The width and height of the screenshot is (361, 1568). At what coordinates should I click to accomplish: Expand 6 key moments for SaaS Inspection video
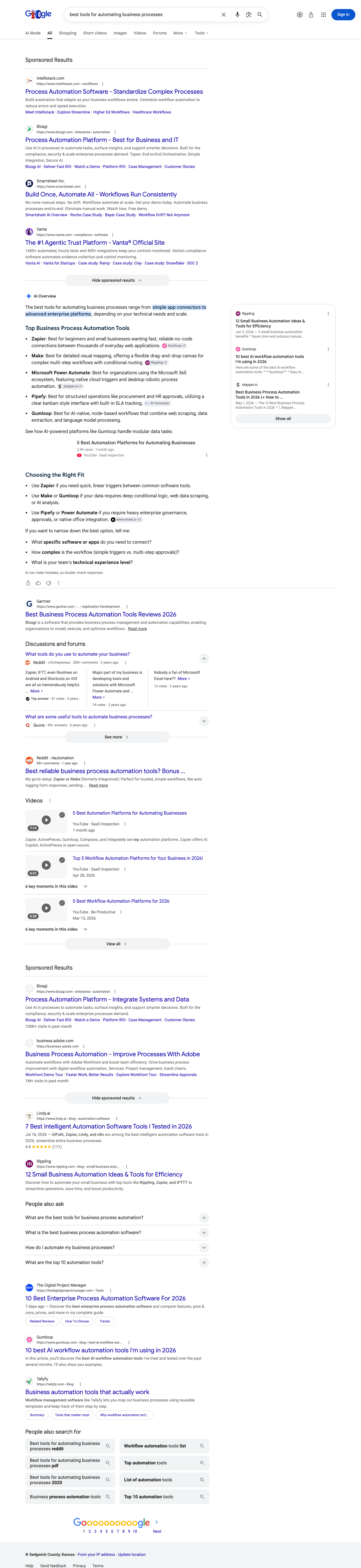[56, 886]
